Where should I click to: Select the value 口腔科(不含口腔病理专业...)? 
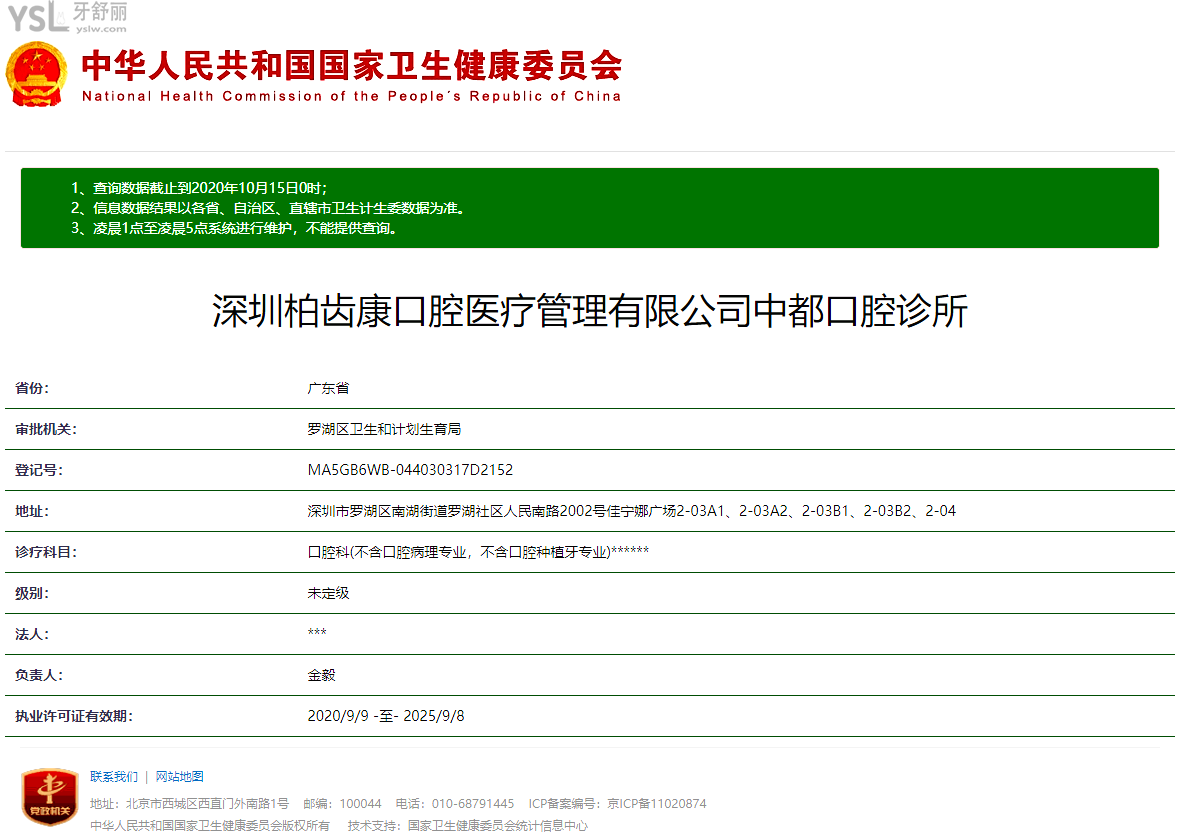[478, 552]
